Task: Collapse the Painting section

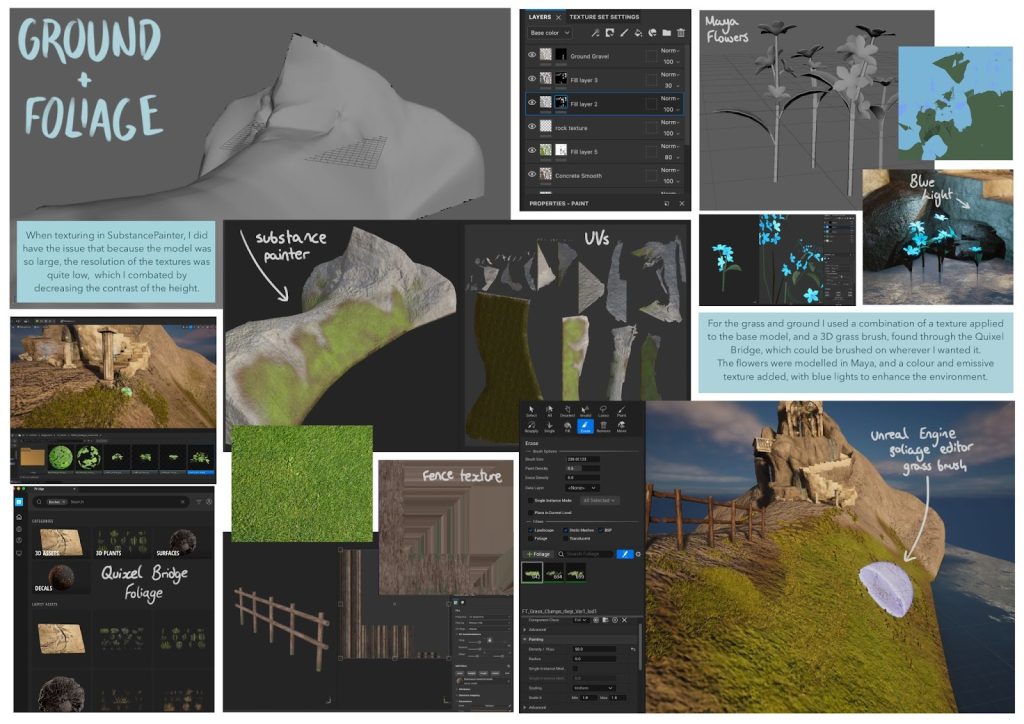Action: point(526,640)
